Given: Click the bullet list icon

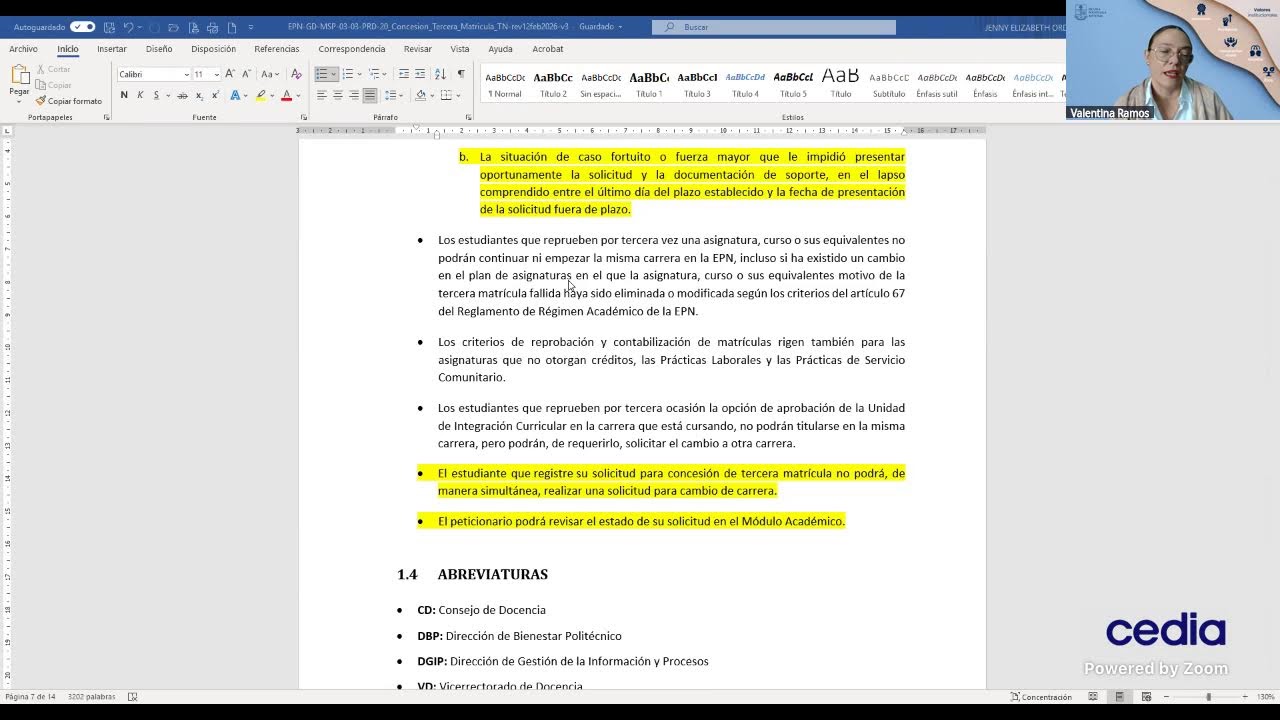Looking at the screenshot, I should [x=321, y=74].
